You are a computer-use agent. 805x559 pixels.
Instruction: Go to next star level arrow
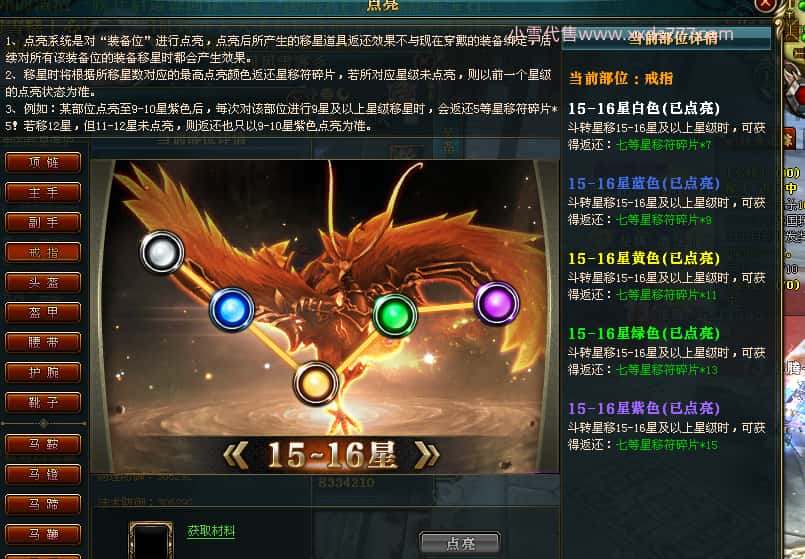click(427, 455)
